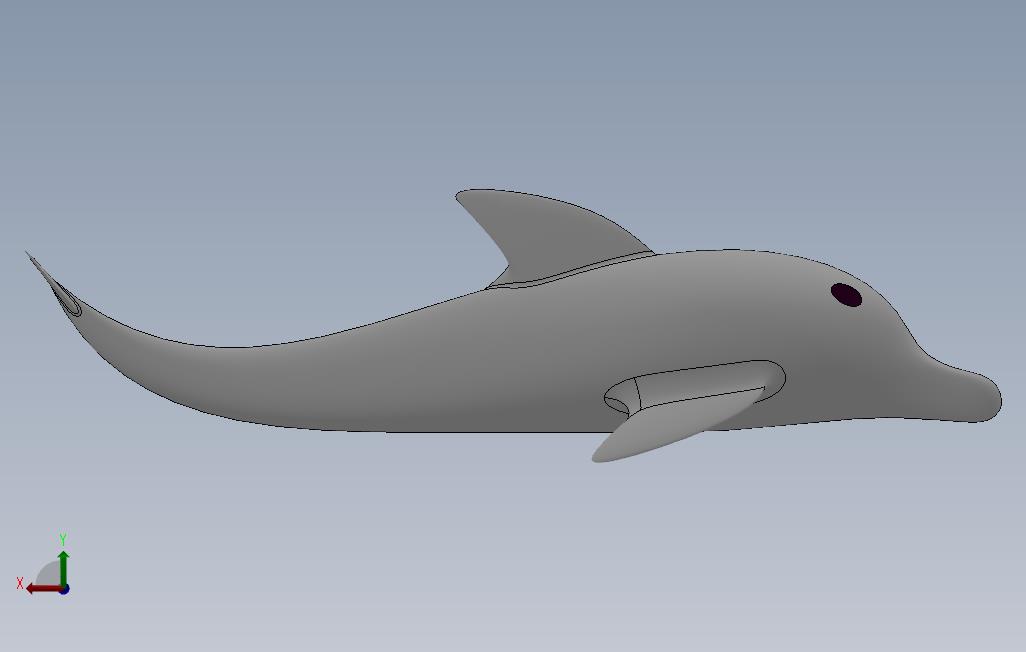Image resolution: width=1026 pixels, height=652 pixels.
Task: Click the dolphin's dark eye
Action: tap(846, 295)
